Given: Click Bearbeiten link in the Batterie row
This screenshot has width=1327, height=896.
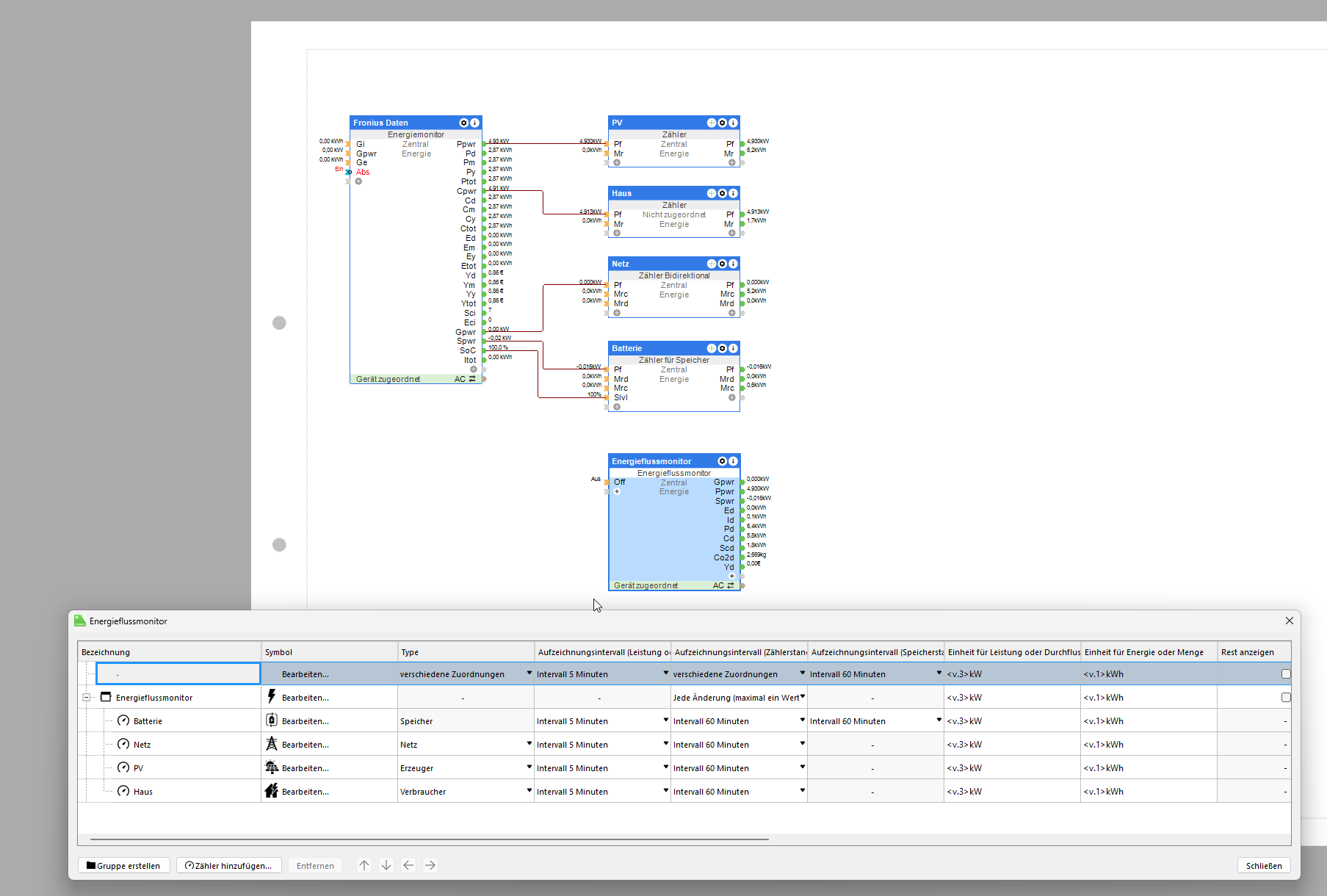Looking at the screenshot, I should 305,721.
